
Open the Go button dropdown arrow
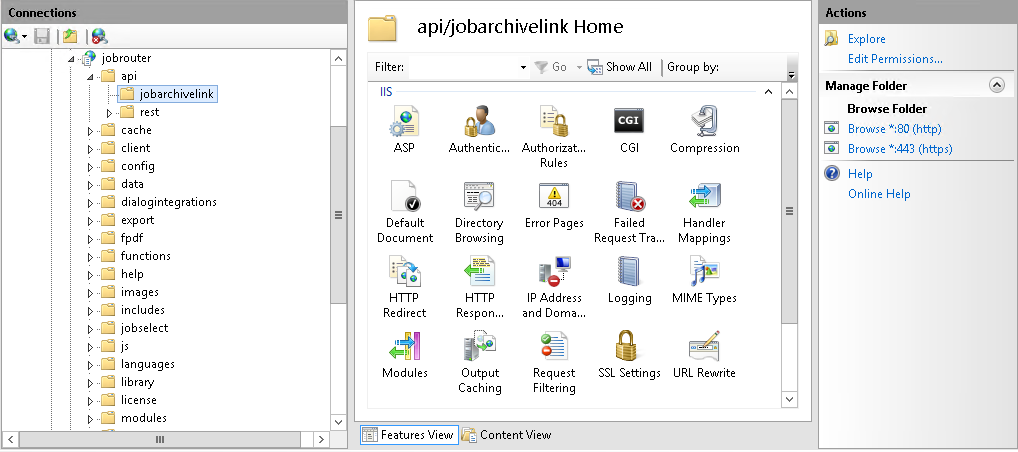[579, 67]
